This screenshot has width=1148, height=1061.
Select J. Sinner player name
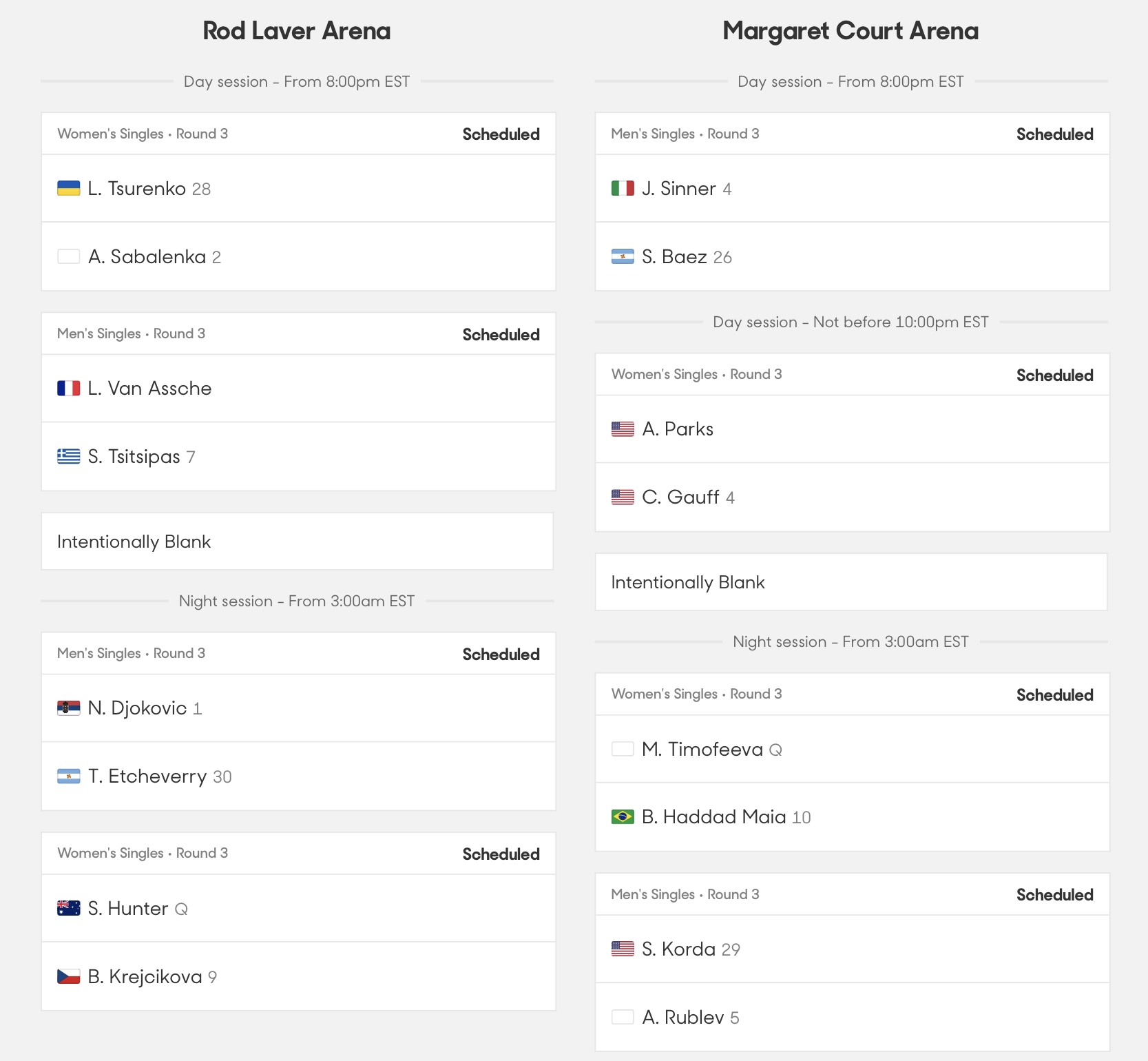pos(679,188)
